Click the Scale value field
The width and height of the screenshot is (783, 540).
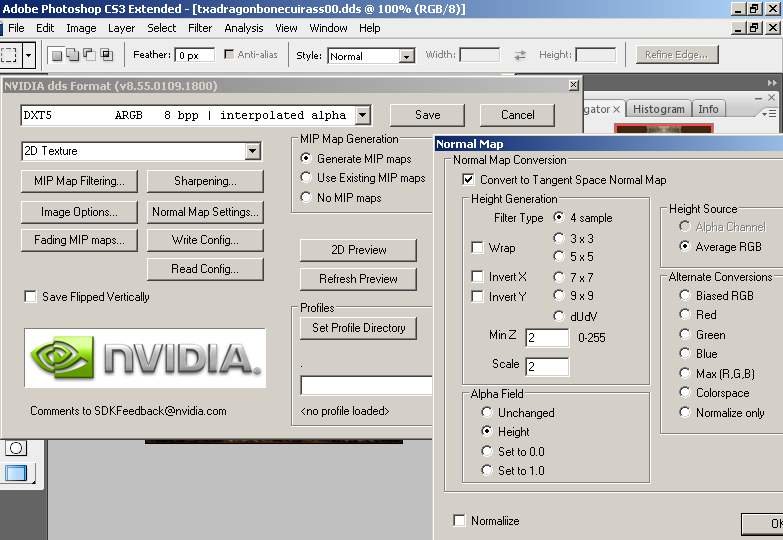(547, 367)
